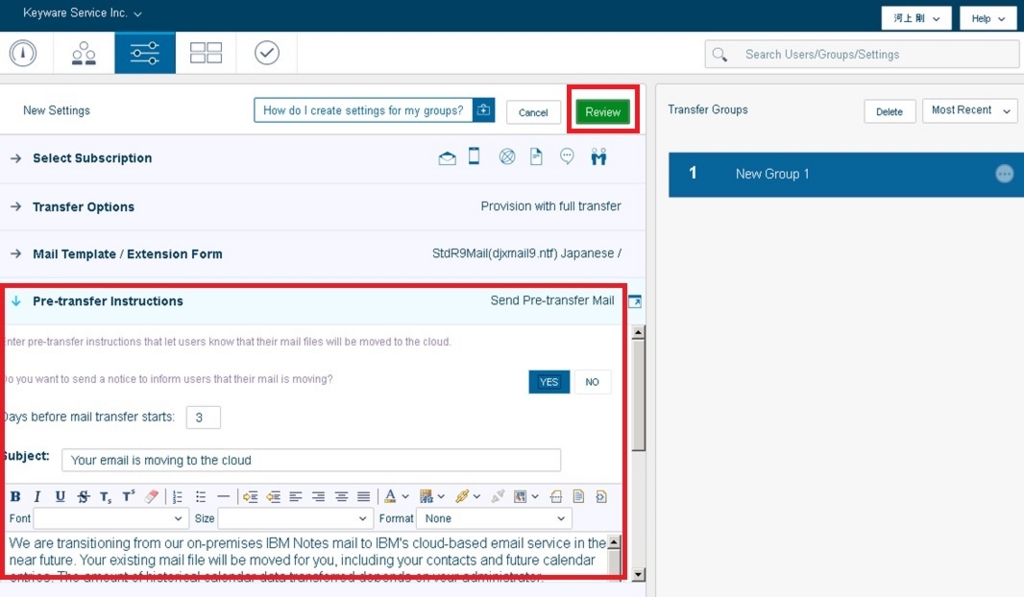Decrease paragraph indent

click(273, 497)
